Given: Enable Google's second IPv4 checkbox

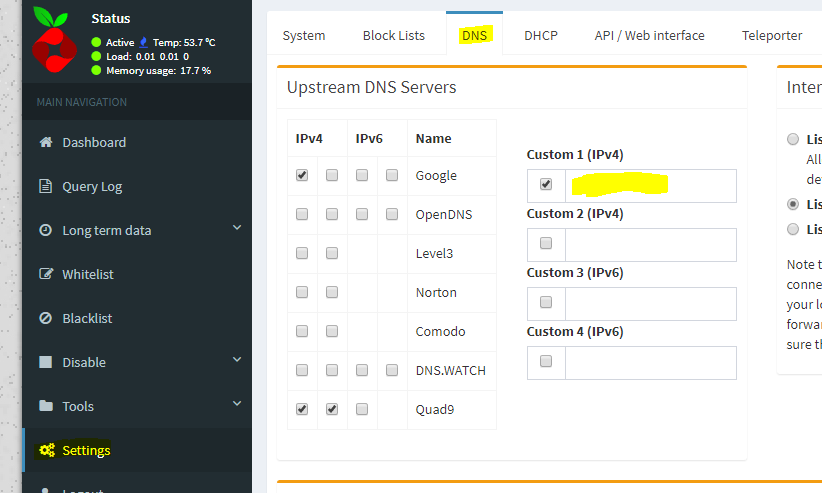Looking at the screenshot, I should [332, 175].
